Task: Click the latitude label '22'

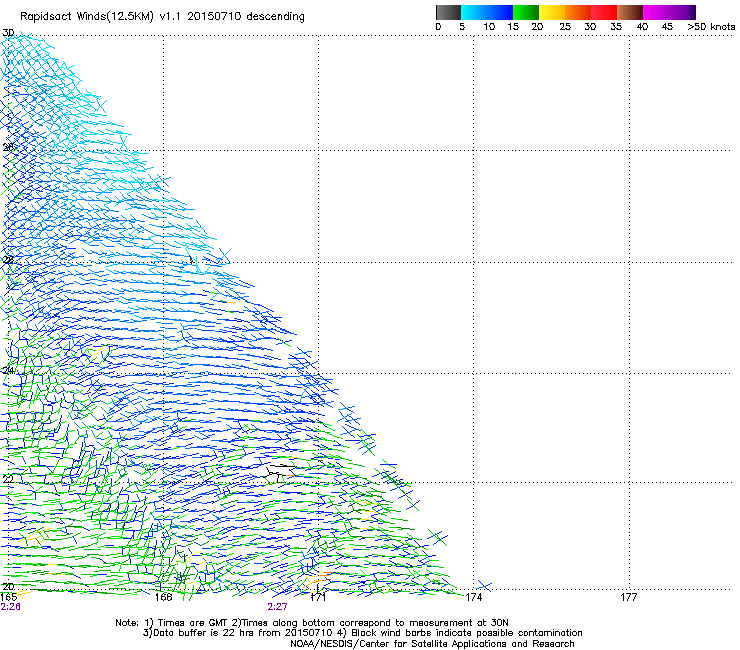Action: pos(8,479)
